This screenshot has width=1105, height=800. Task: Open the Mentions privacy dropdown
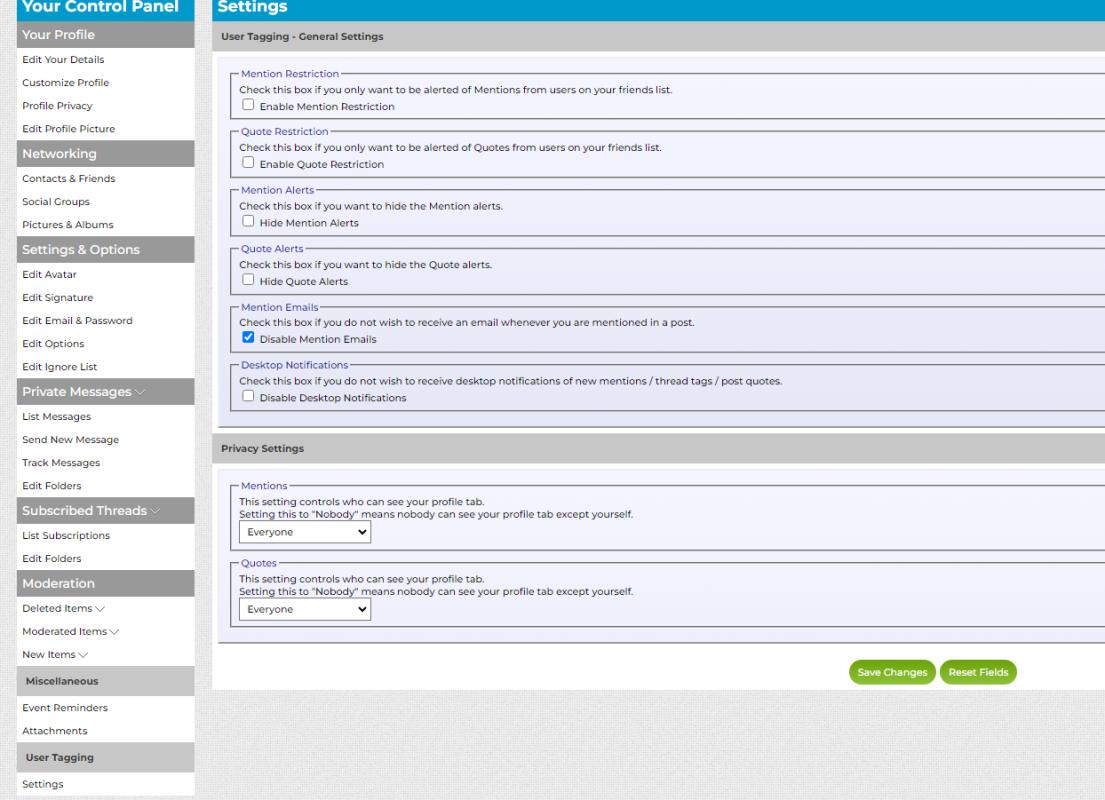[304, 533]
